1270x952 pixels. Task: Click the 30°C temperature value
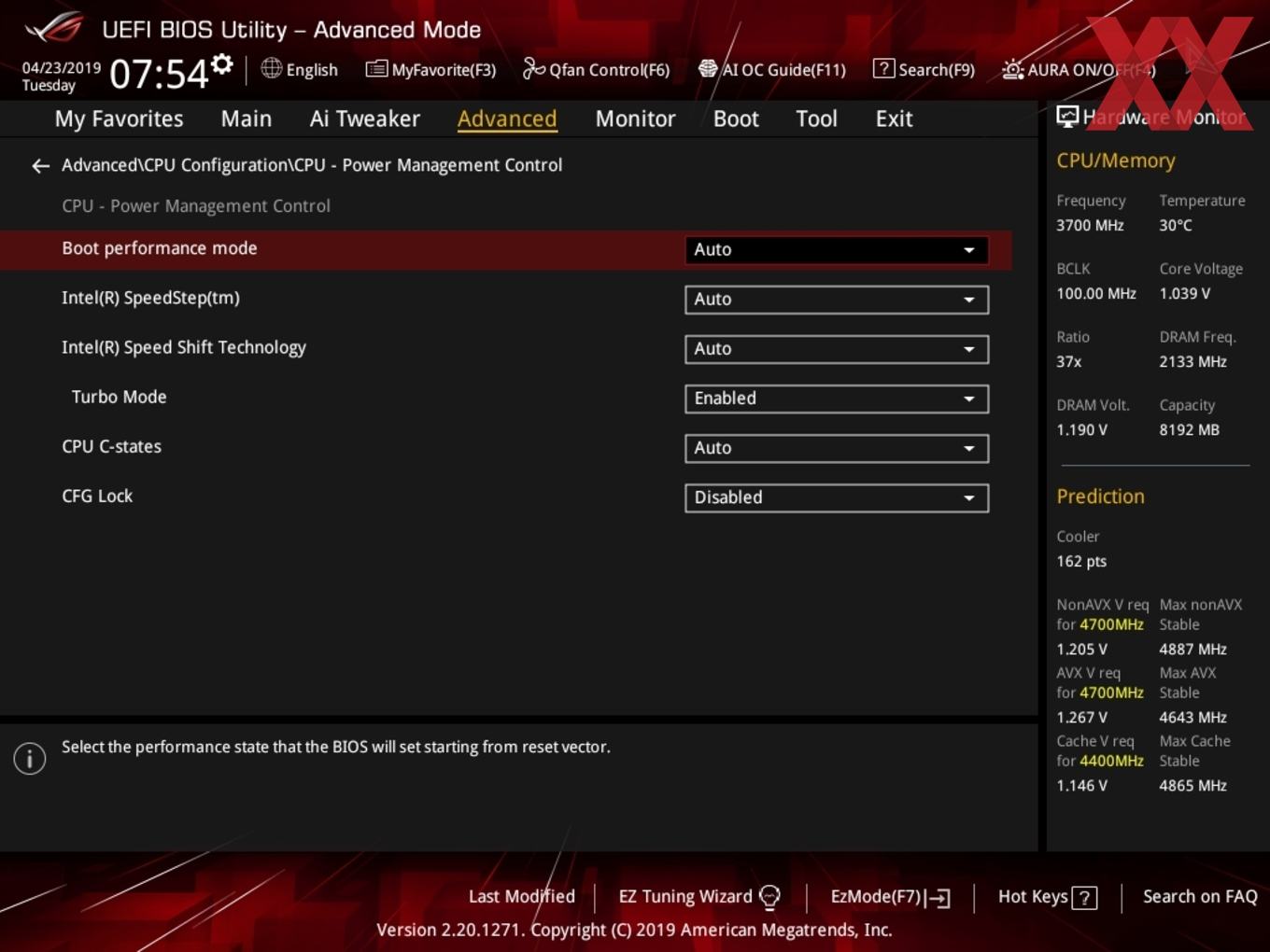tap(1176, 225)
